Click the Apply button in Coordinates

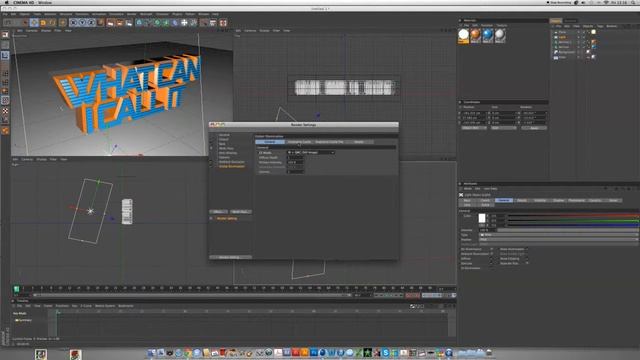click(534, 128)
